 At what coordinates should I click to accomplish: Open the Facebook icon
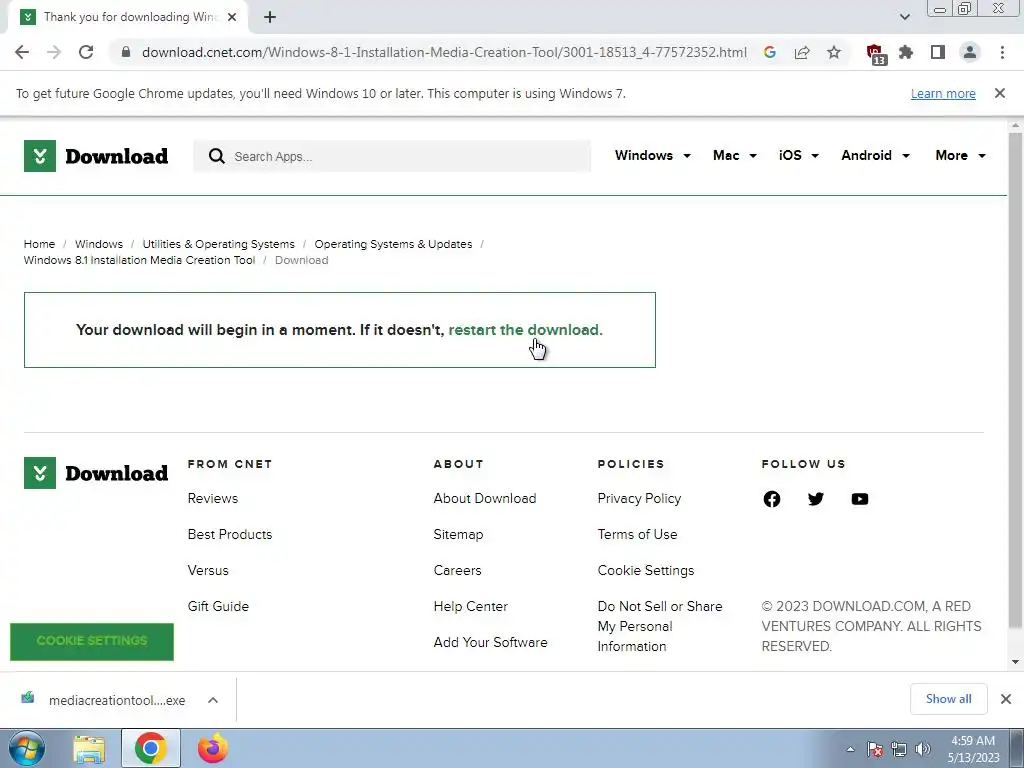[772, 499]
